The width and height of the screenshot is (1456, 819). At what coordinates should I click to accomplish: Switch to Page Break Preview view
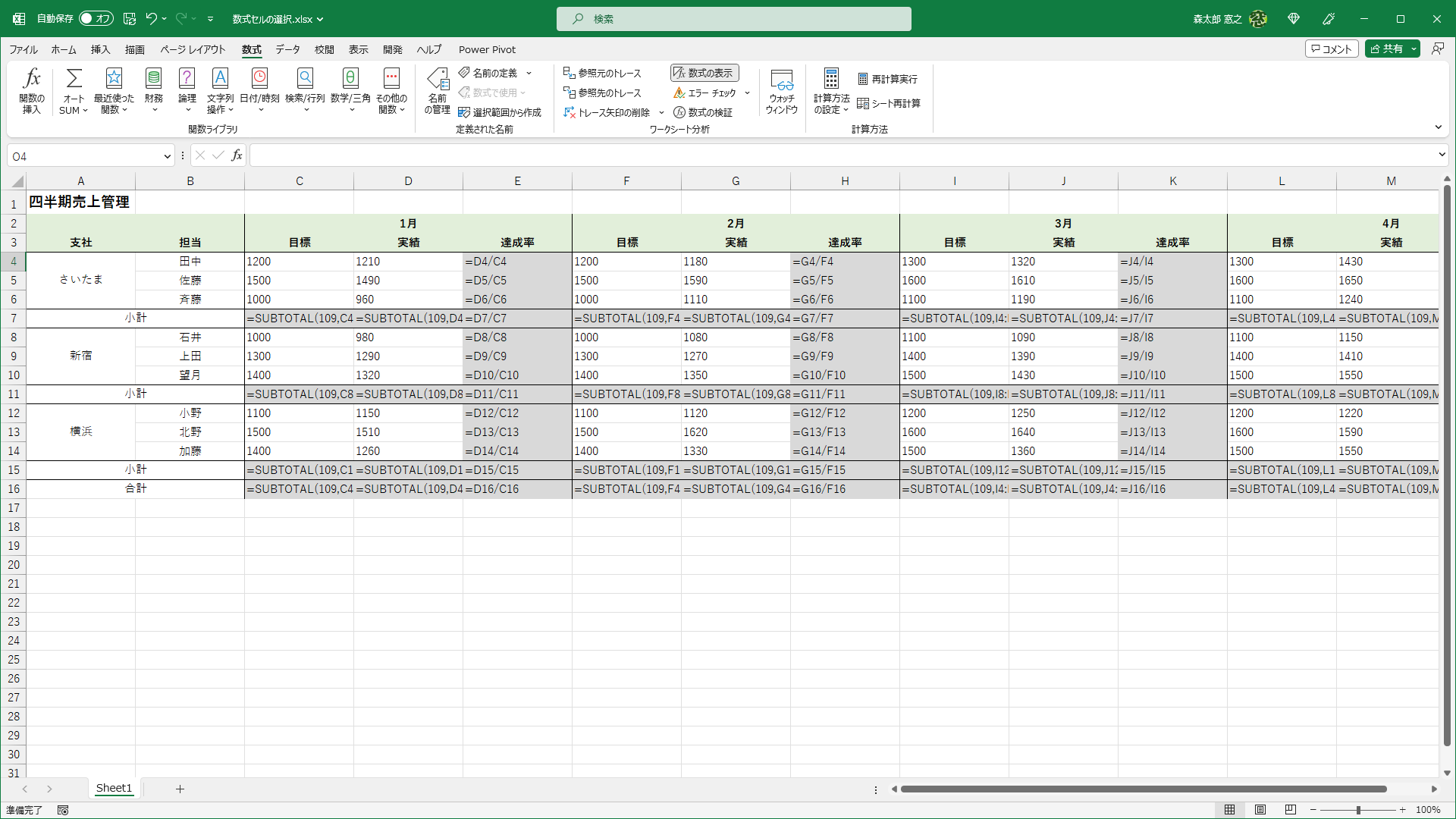(x=1290, y=810)
